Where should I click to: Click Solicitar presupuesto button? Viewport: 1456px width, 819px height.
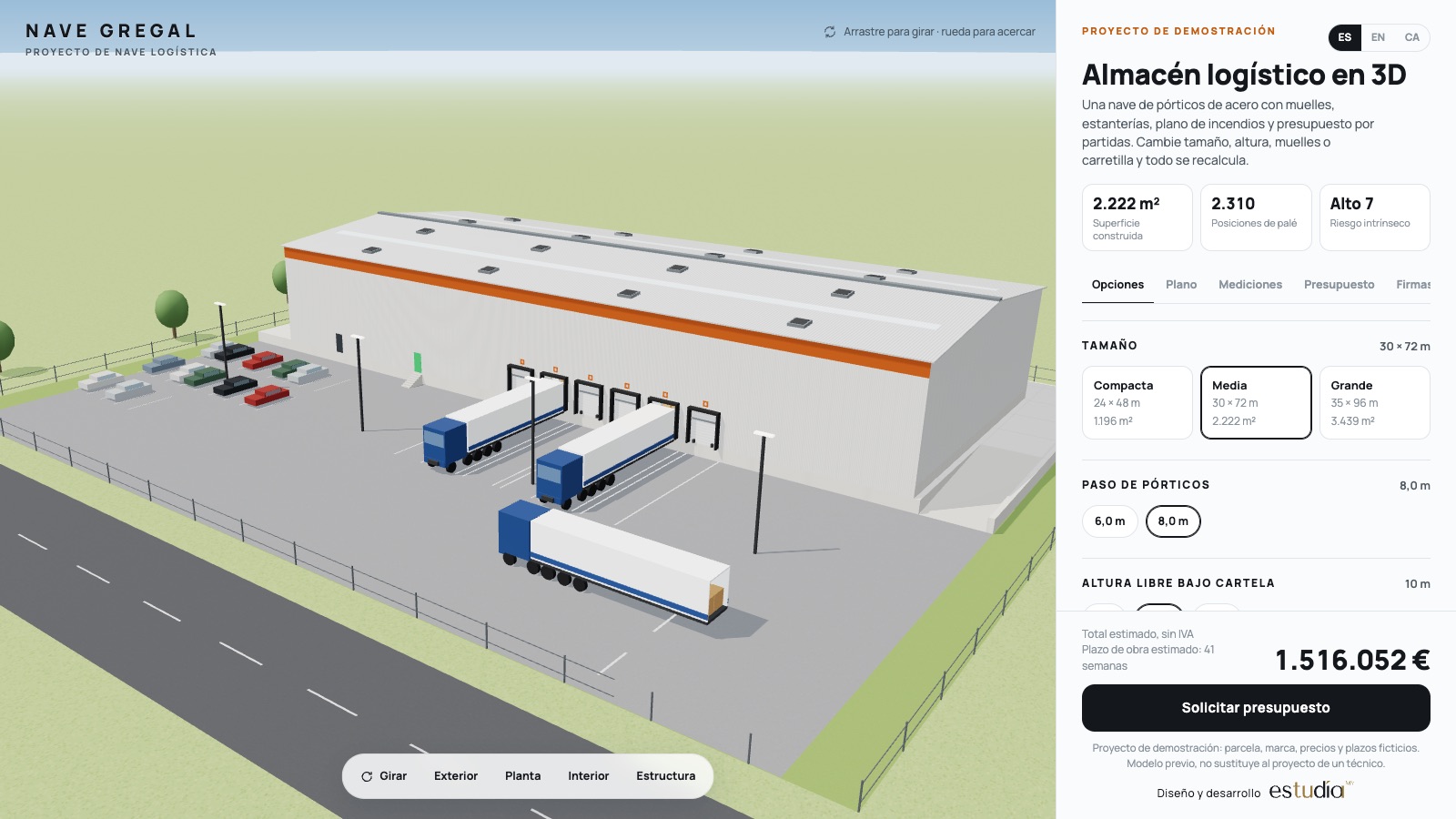tap(1256, 708)
